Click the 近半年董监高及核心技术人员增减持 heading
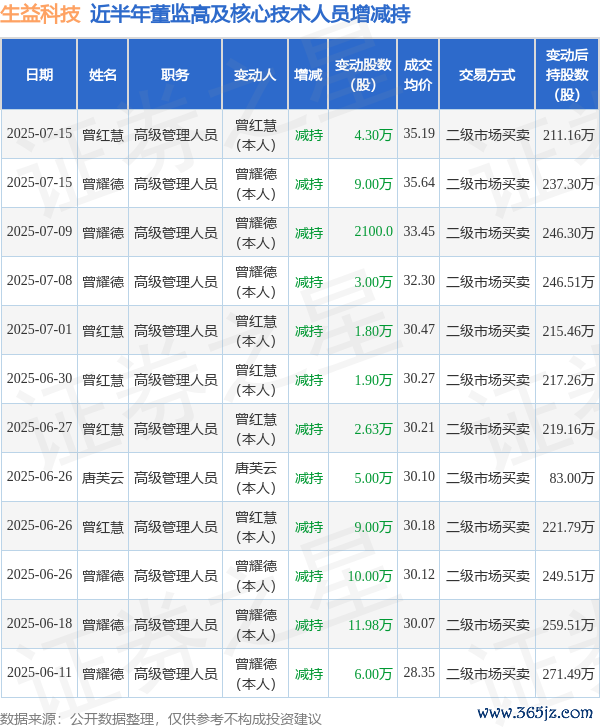This screenshot has height=728, width=600. [250, 14]
